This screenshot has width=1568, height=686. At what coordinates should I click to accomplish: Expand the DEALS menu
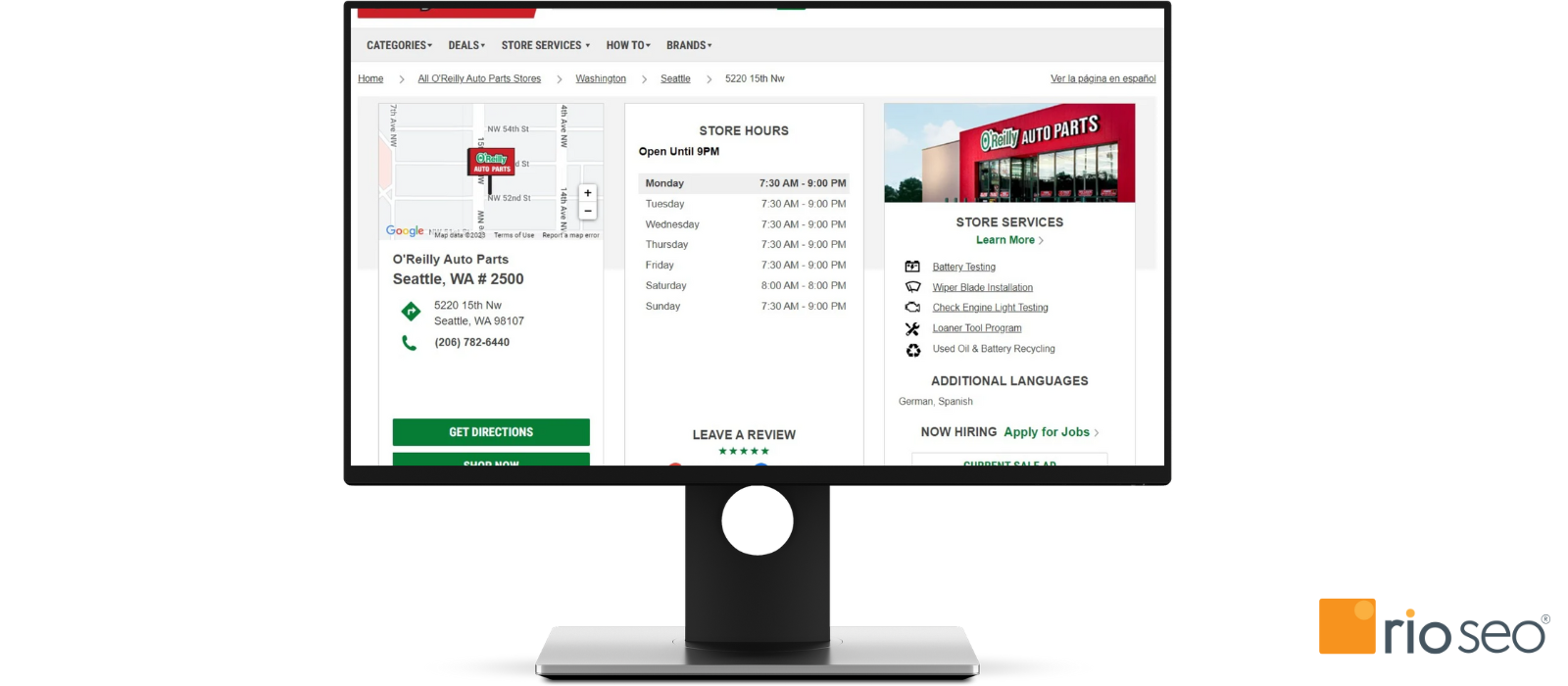pos(466,45)
